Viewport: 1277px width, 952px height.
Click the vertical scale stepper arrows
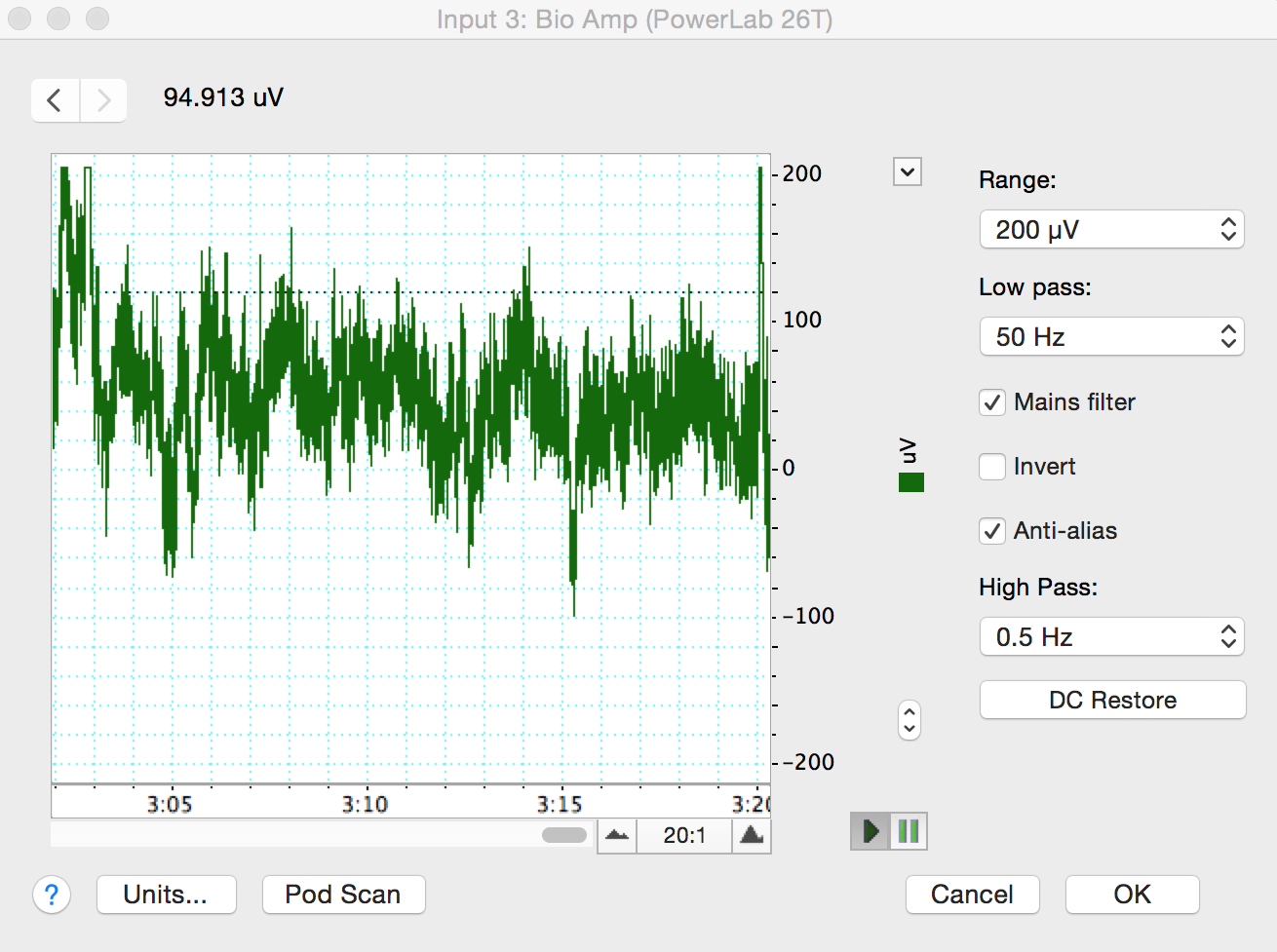(x=909, y=721)
